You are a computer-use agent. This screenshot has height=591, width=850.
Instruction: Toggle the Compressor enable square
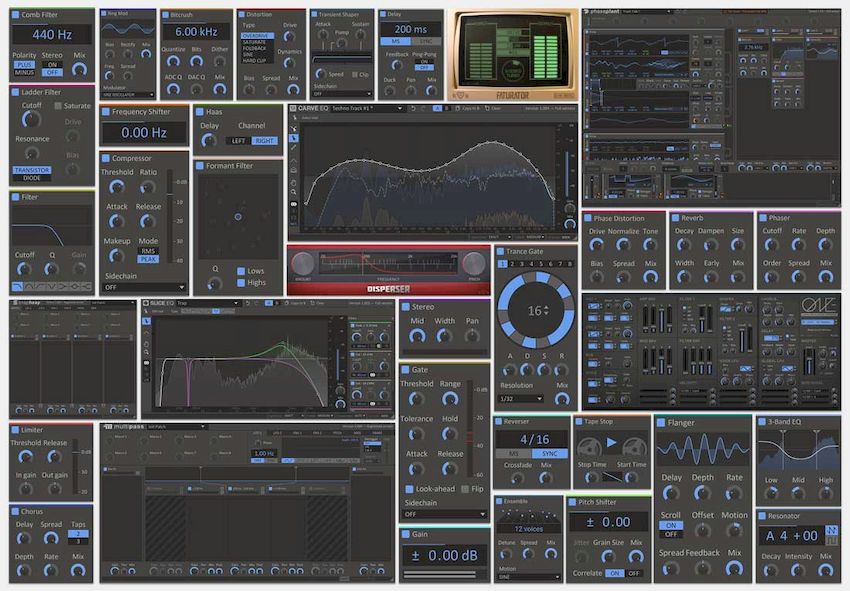(x=105, y=158)
